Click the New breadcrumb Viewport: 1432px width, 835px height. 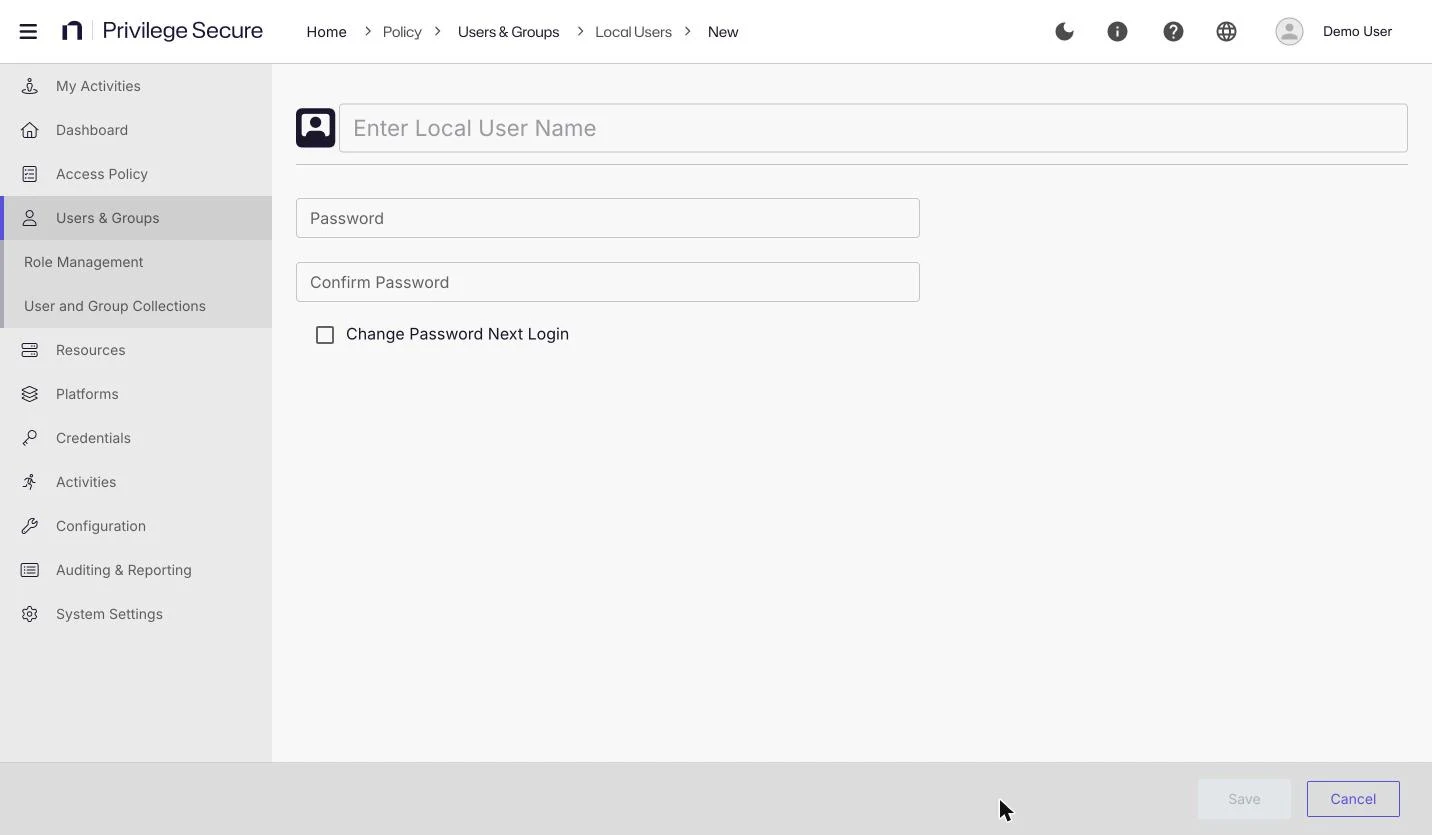[723, 32]
